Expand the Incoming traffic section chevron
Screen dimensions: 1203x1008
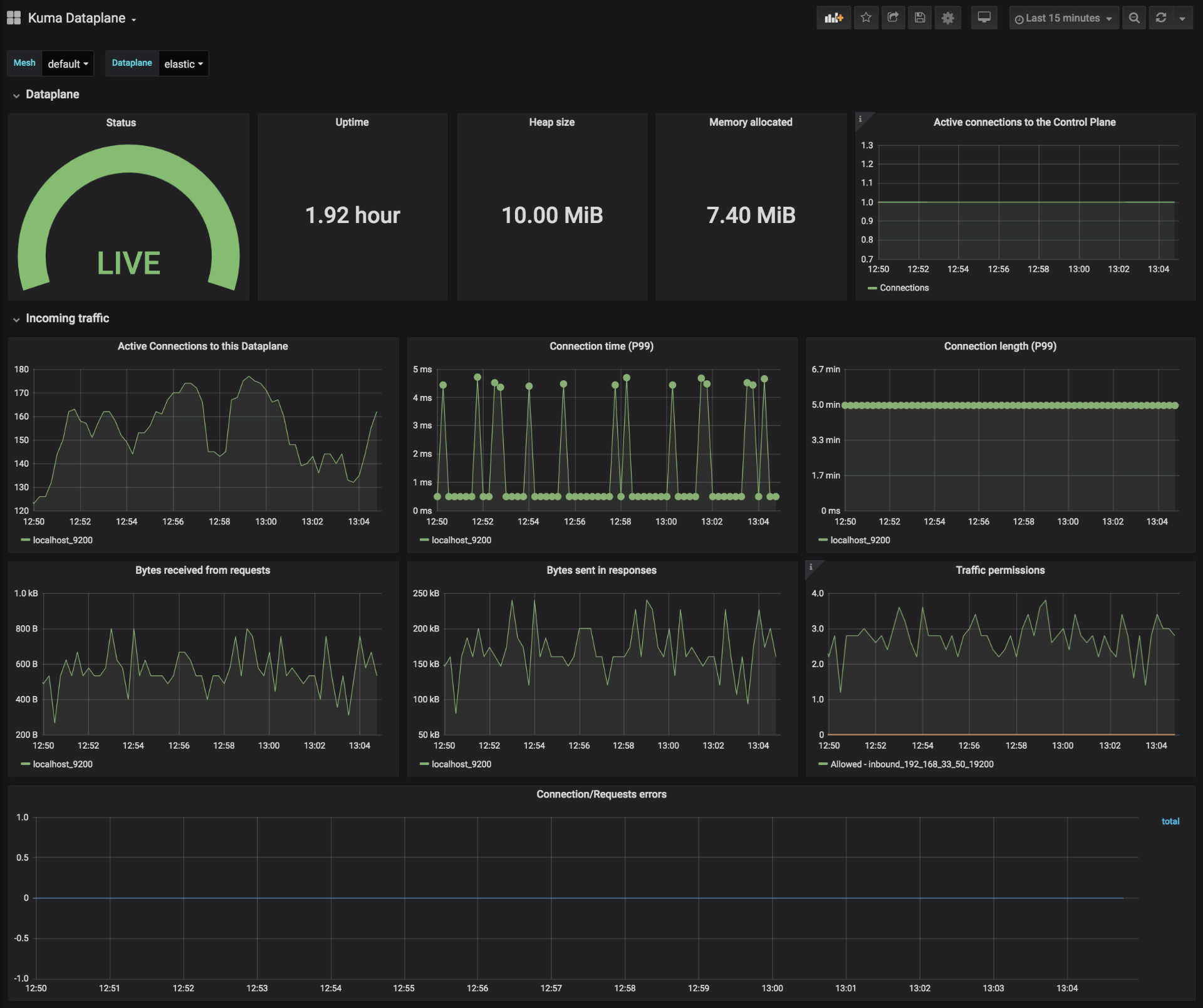14,319
